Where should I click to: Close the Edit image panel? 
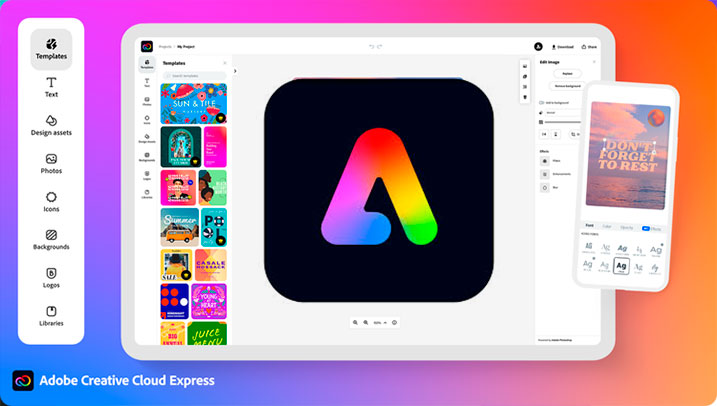(594, 62)
